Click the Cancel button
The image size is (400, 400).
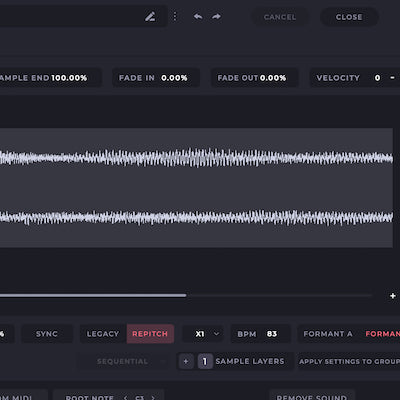coord(280,17)
